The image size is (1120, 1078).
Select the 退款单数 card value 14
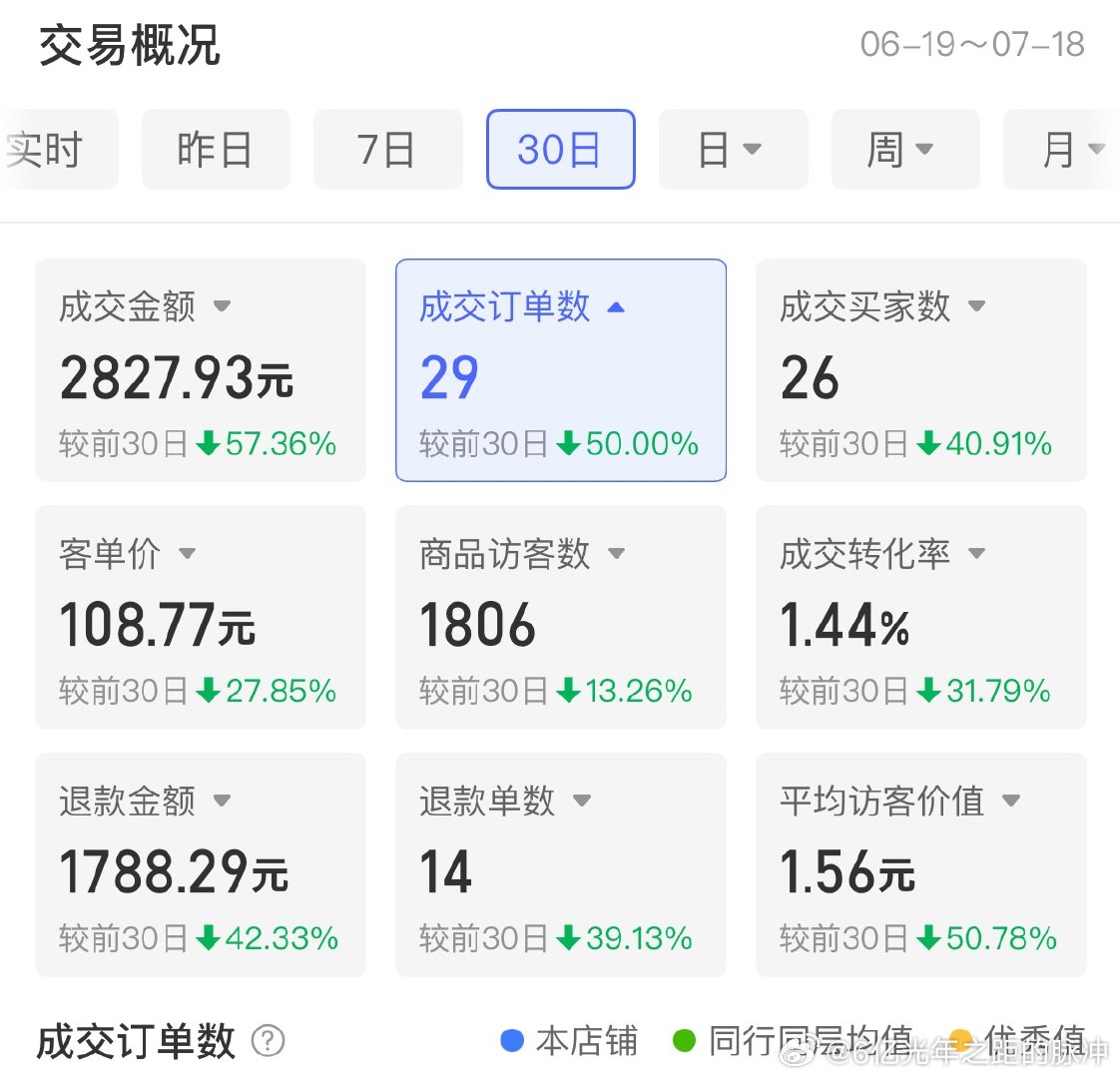[x=445, y=871]
